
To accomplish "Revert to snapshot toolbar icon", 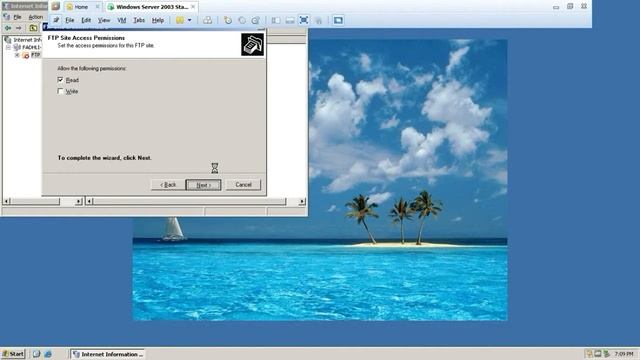I will coord(242,20).
